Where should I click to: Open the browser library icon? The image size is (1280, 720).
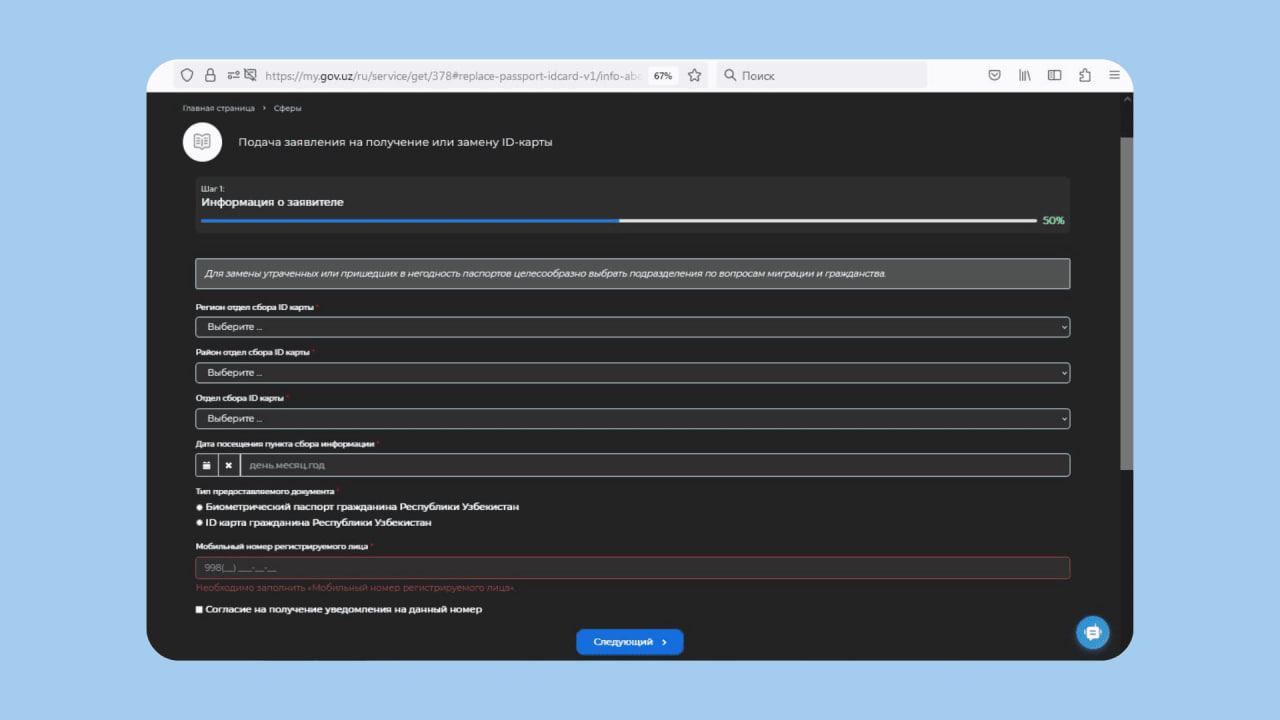click(1025, 75)
